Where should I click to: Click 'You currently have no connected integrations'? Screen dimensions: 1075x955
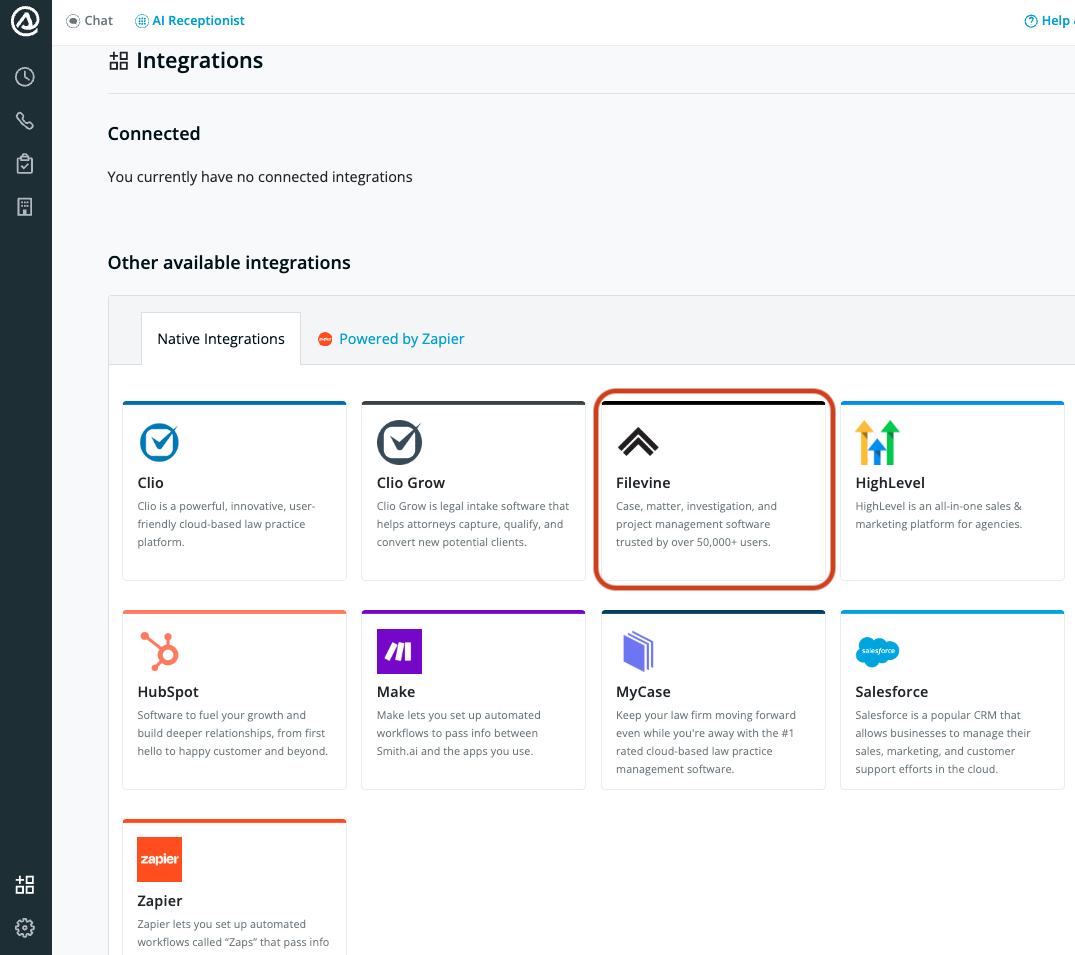click(260, 177)
